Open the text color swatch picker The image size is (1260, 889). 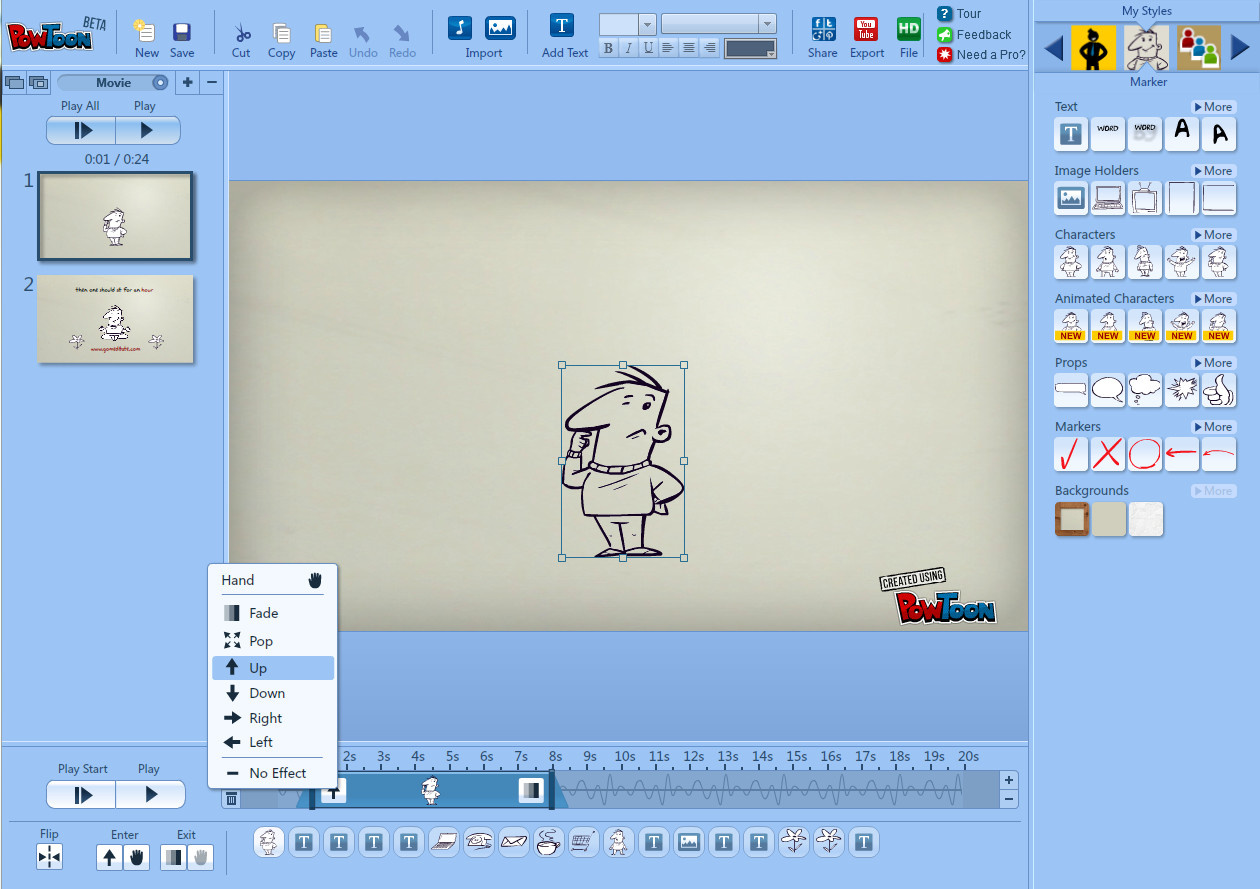750,48
